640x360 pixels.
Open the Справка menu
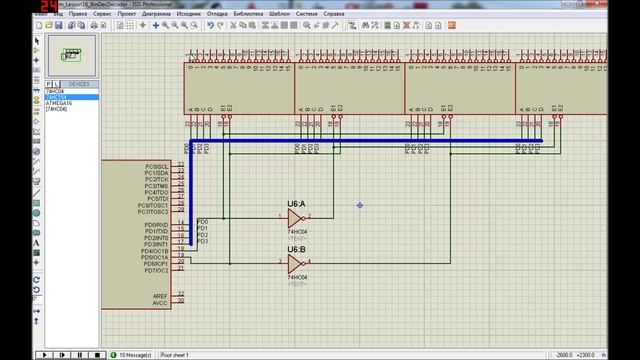point(334,14)
